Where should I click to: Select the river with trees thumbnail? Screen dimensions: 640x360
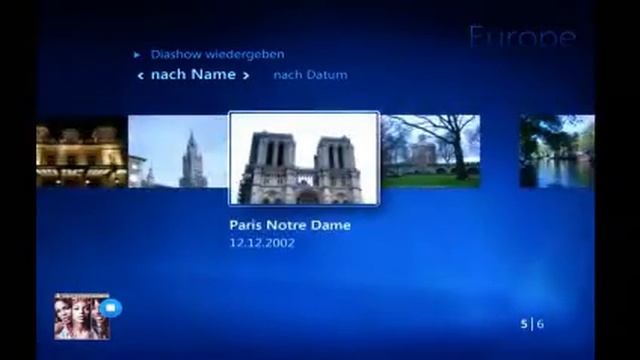click(x=557, y=151)
